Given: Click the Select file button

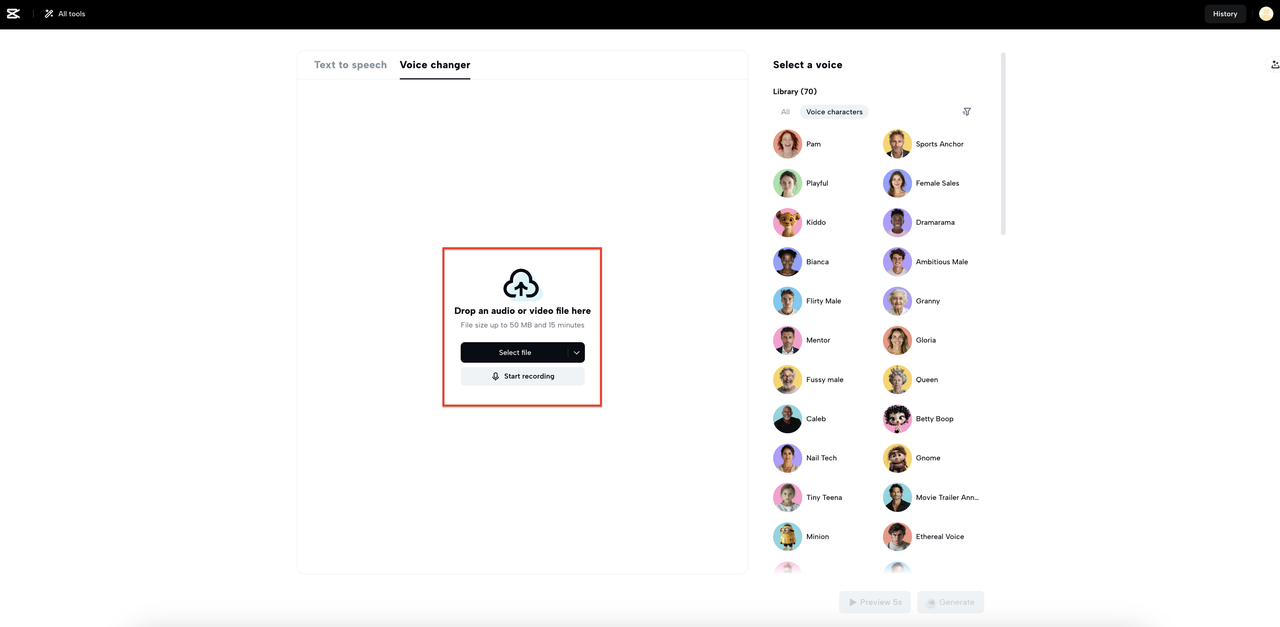Looking at the screenshot, I should [514, 353].
